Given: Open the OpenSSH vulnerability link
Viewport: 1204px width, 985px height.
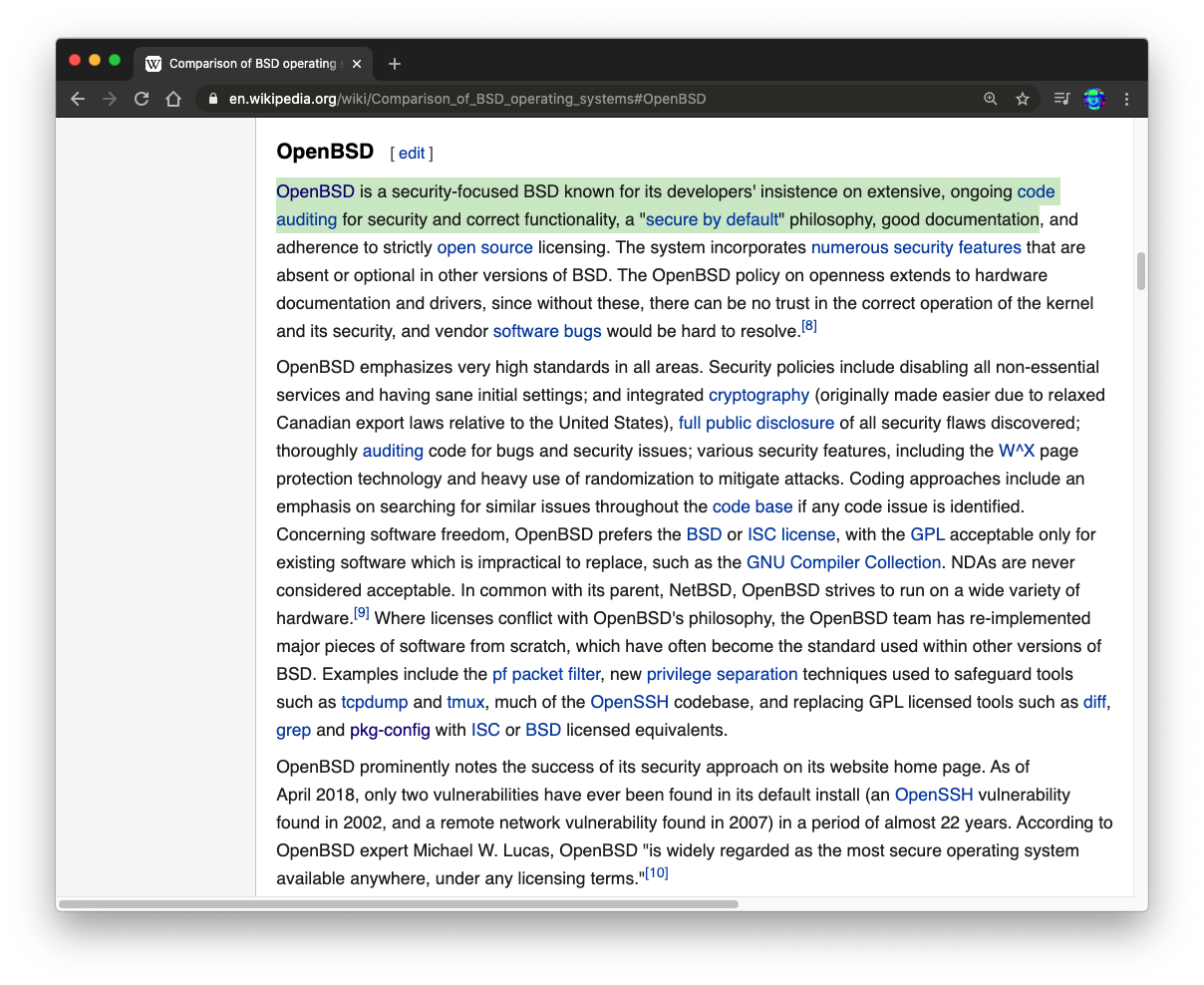Looking at the screenshot, I should tap(934, 795).
